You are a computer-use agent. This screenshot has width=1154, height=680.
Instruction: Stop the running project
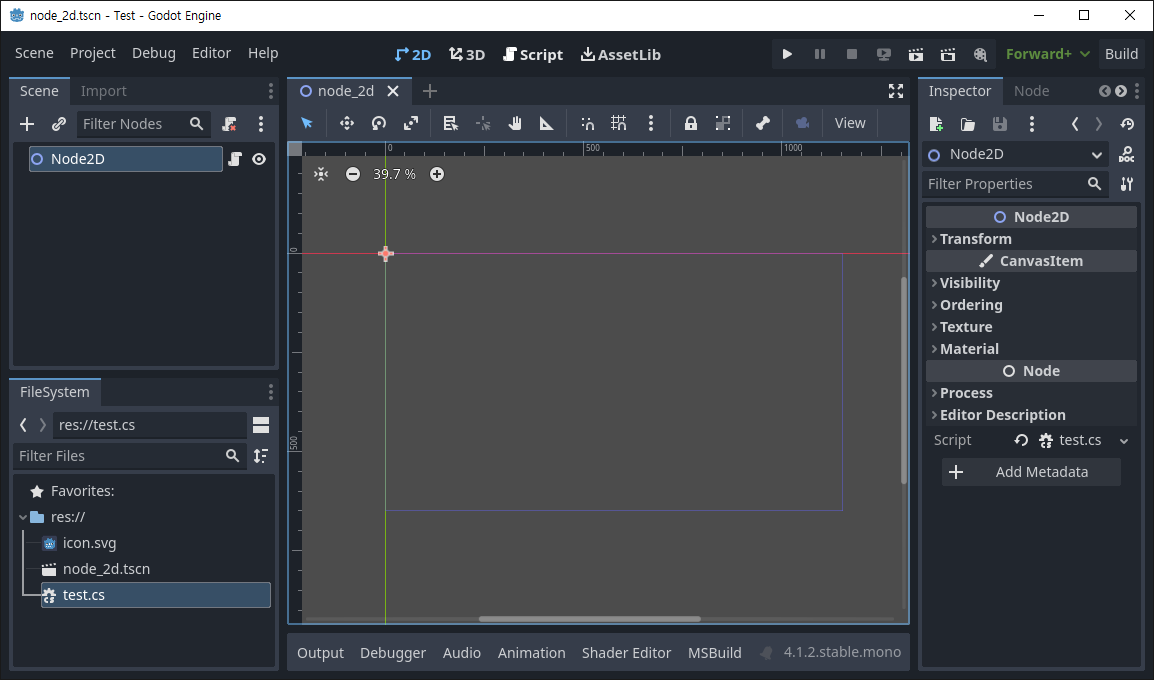click(x=852, y=54)
